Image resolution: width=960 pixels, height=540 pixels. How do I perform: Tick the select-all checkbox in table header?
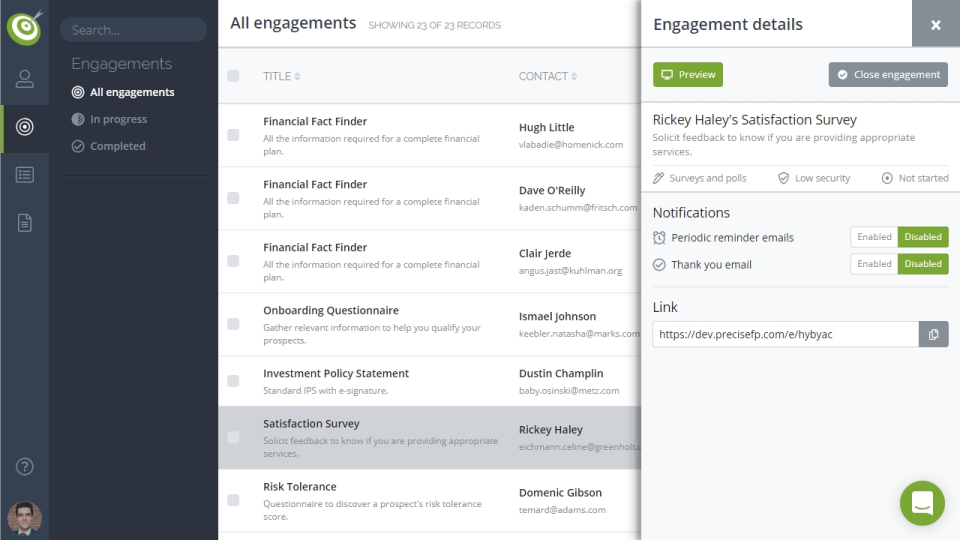coord(233,76)
